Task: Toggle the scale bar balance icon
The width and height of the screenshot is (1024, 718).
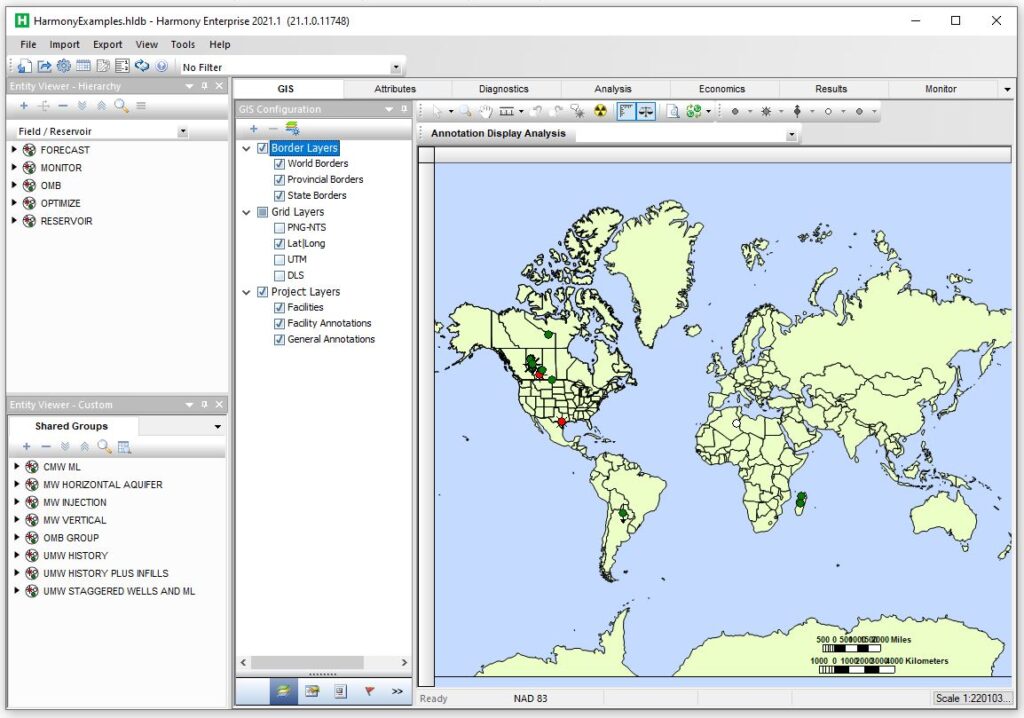Action: point(646,112)
